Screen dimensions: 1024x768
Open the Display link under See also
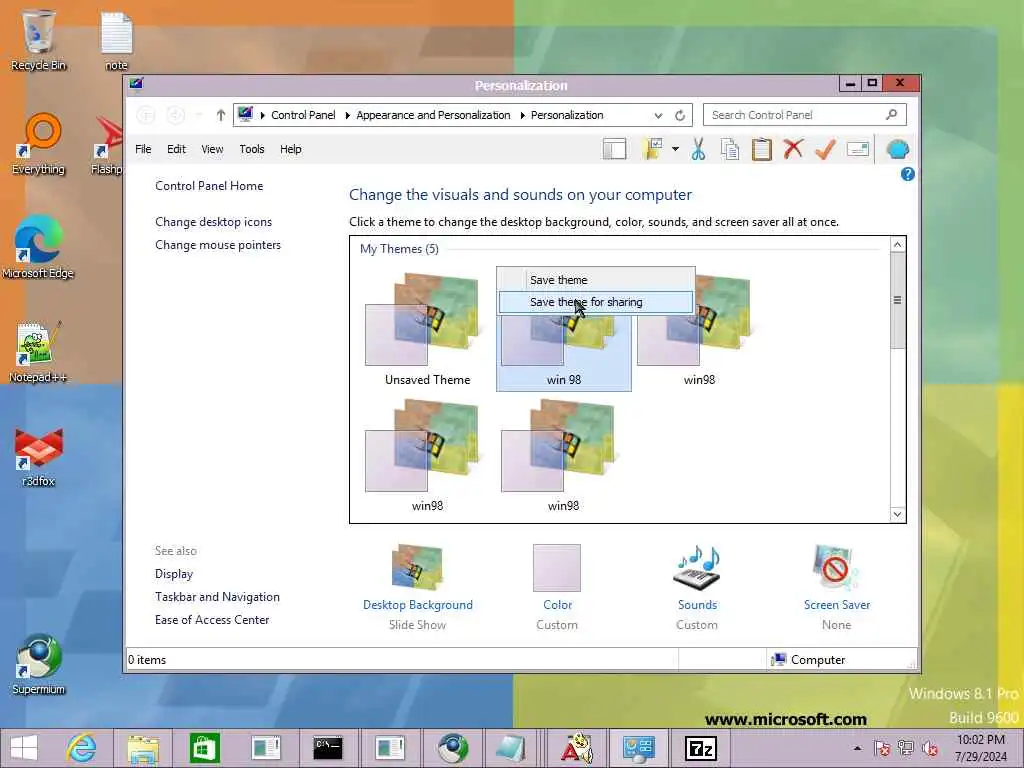tap(174, 574)
